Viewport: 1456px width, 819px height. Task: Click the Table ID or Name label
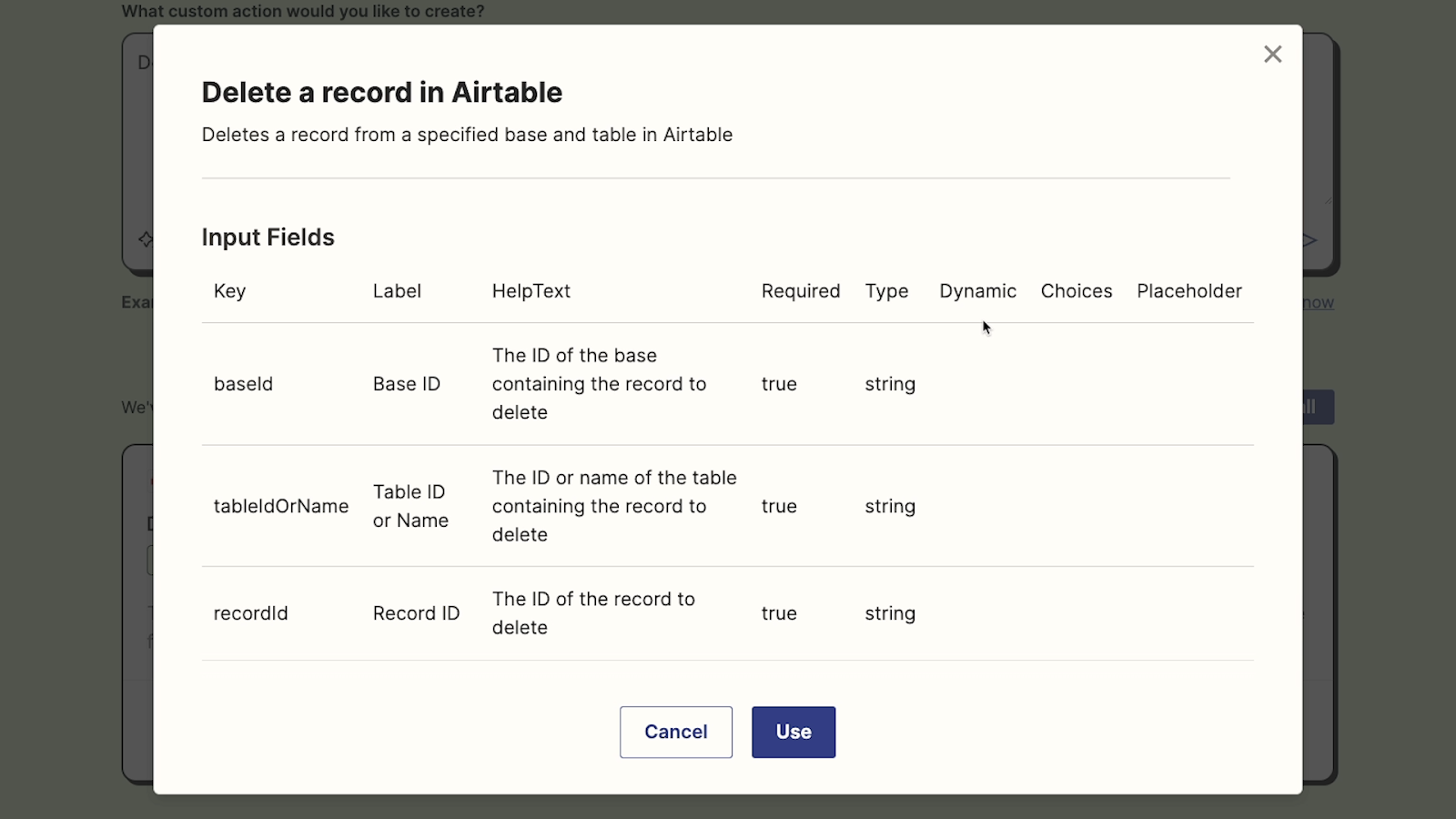click(x=410, y=506)
